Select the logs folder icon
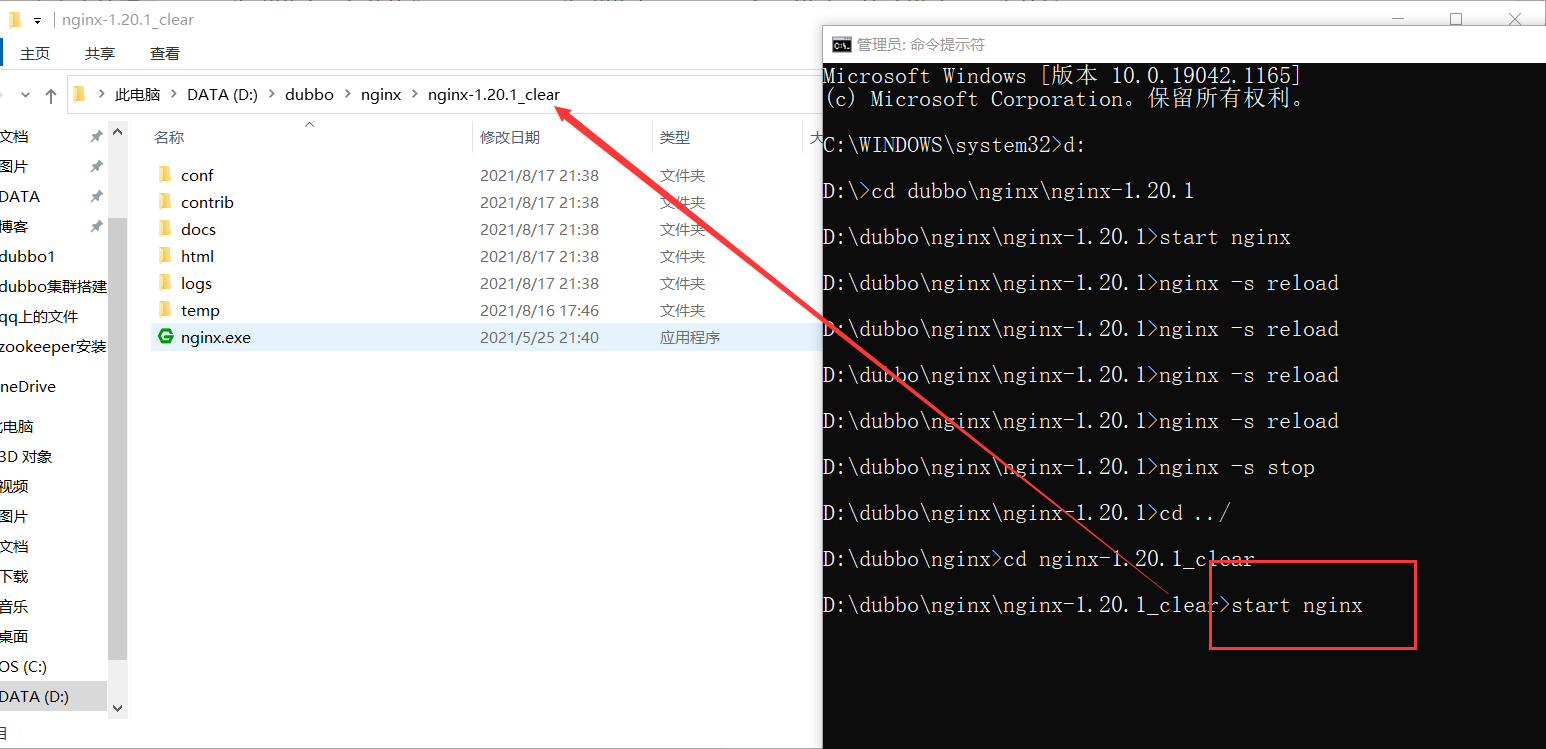This screenshot has width=1546, height=749. coord(166,283)
